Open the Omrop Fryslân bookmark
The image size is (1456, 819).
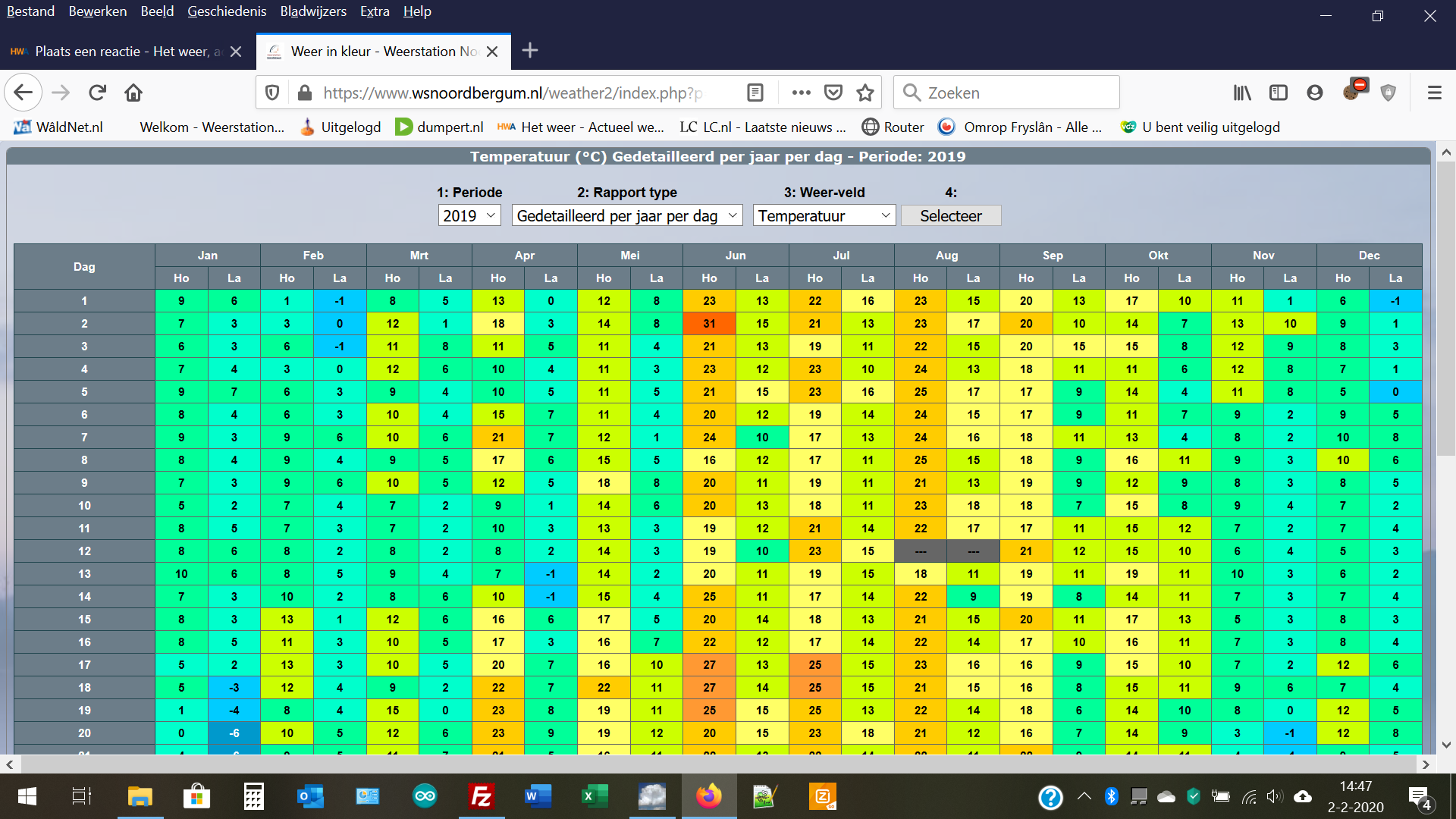click(1020, 127)
